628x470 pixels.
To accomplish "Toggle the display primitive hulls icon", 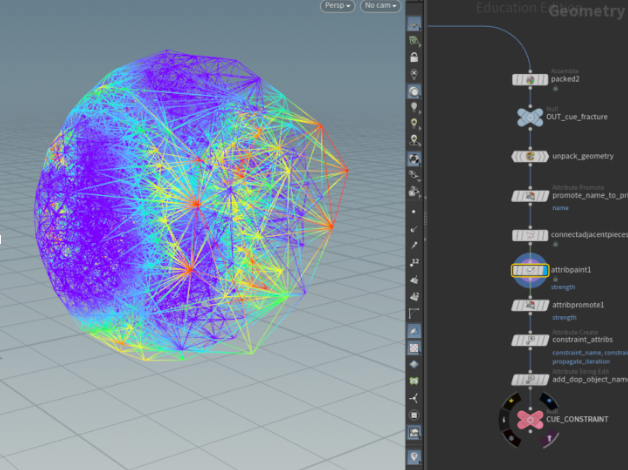I will coord(414,313).
